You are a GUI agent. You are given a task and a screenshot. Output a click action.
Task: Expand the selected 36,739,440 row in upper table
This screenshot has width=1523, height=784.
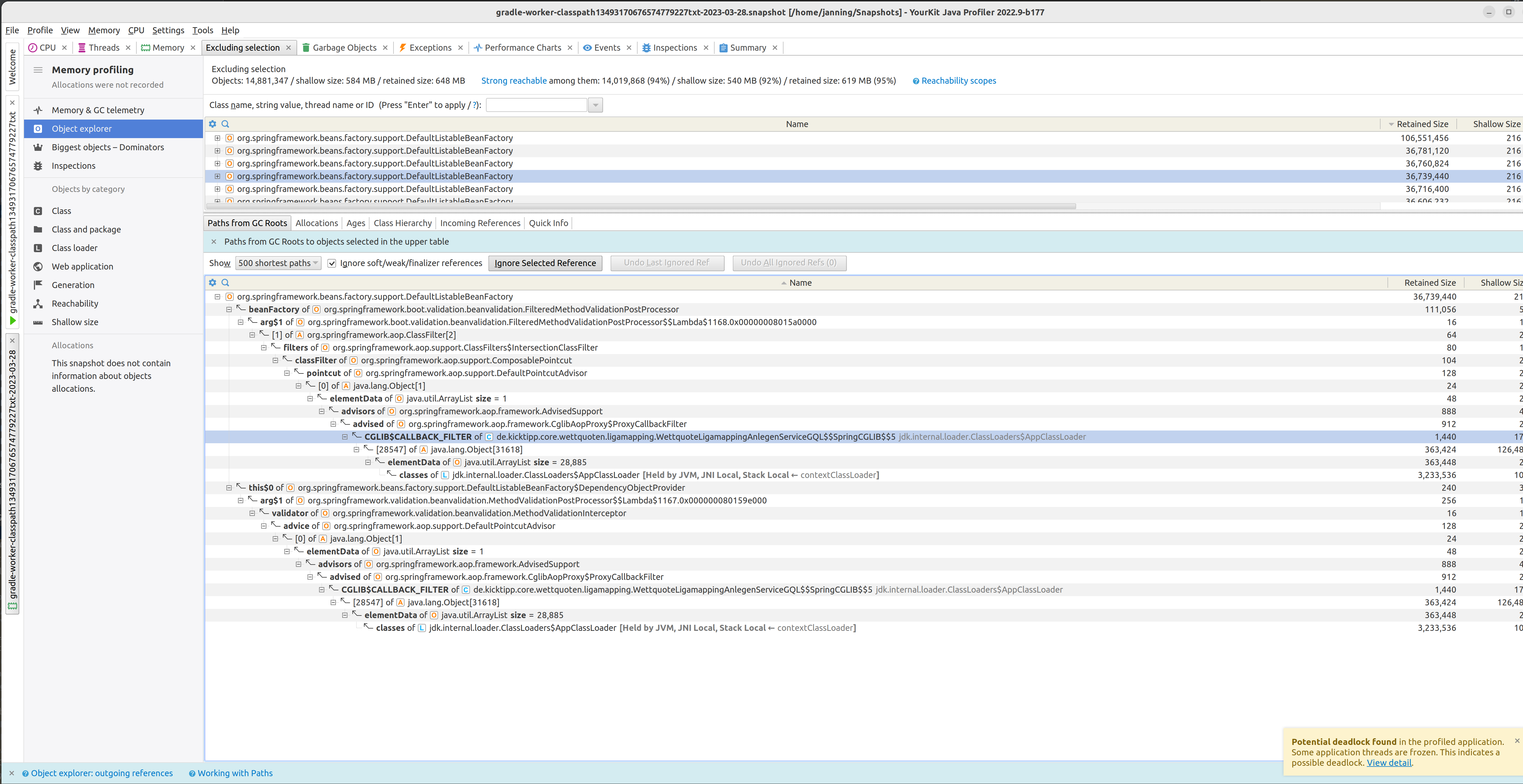point(217,176)
